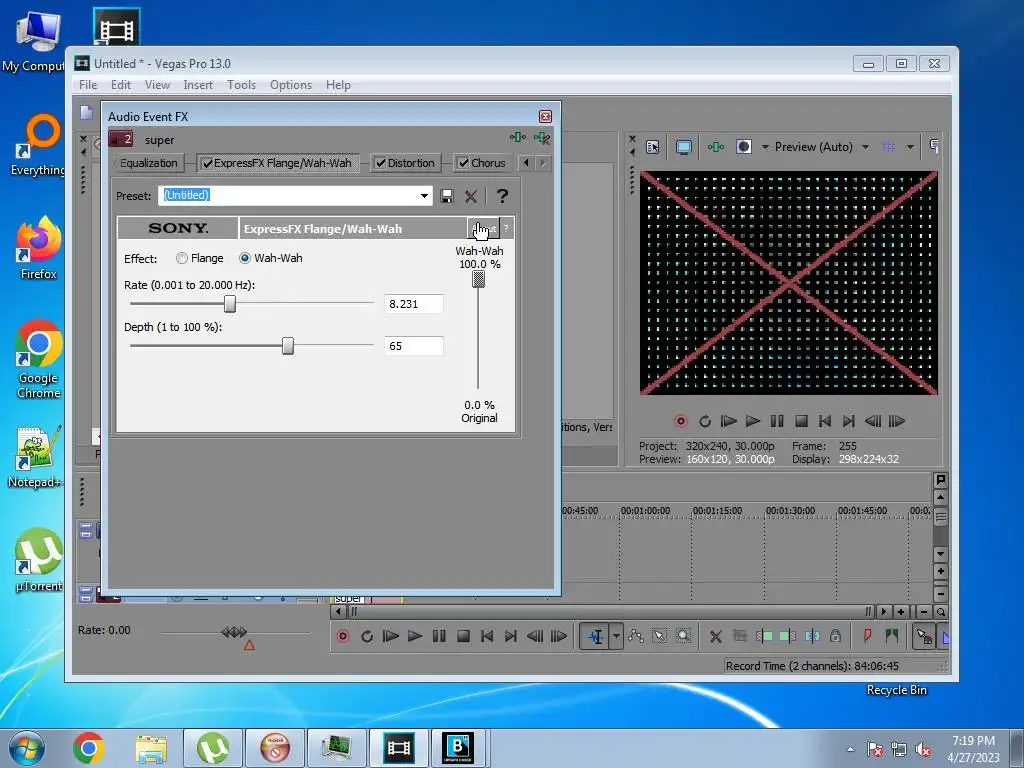Click Play From Start in the timeline transport
Screen dimensions: 1024x768
tap(391, 636)
